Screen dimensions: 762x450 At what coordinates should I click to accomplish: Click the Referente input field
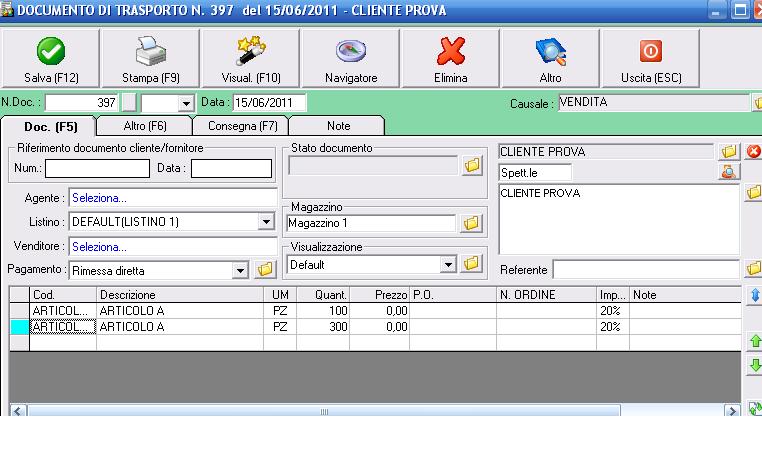[x=646, y=269]
